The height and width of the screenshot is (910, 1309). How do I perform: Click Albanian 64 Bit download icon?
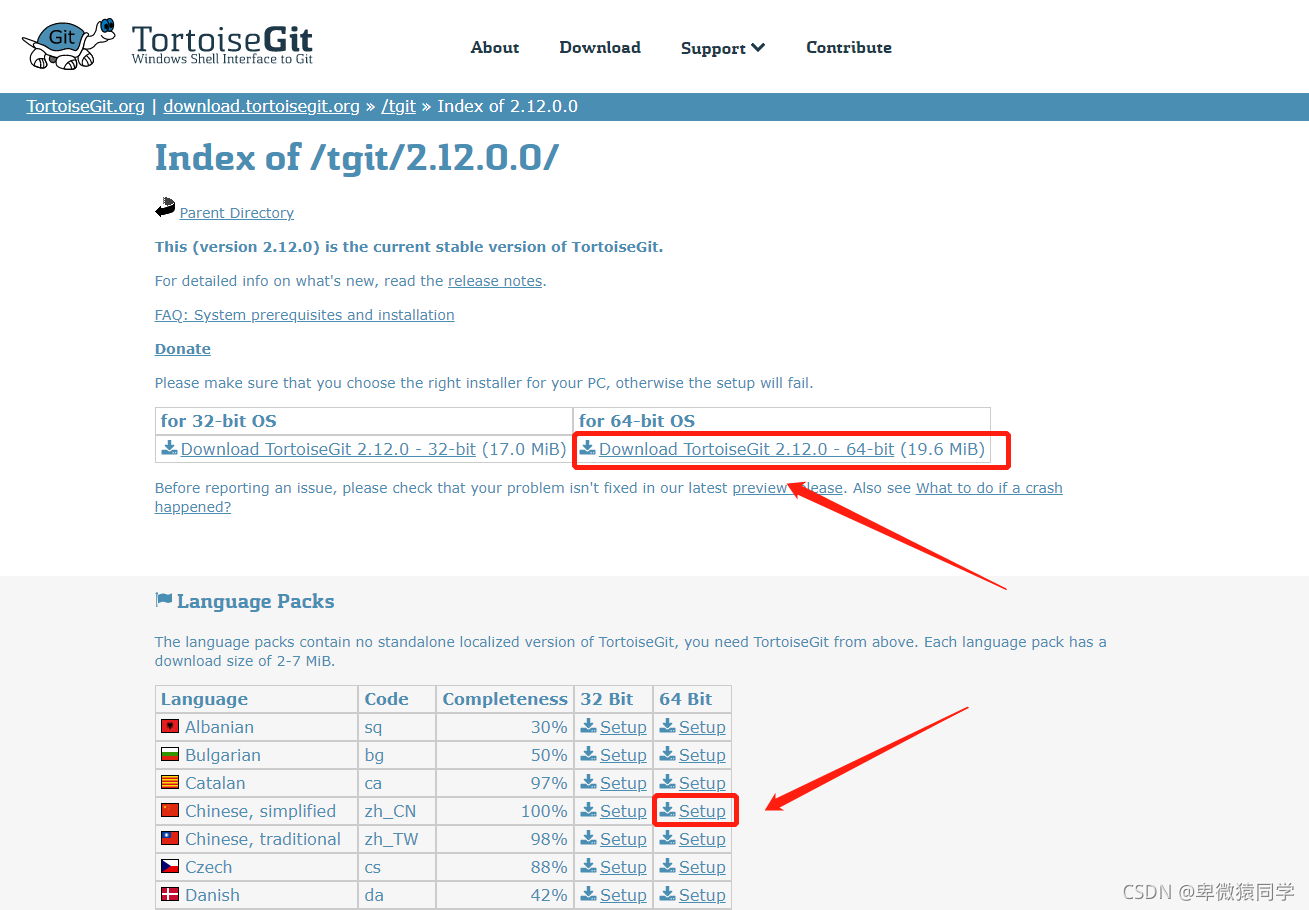pos(668,726)
